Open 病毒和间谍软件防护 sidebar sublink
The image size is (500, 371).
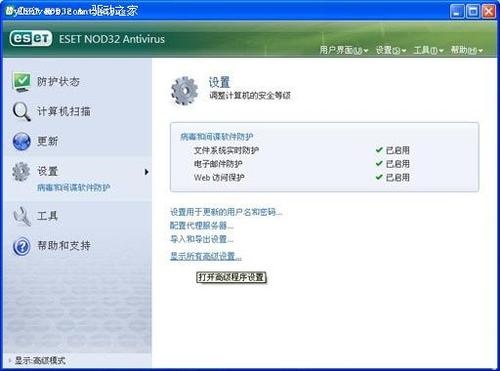tap(74, 188)
